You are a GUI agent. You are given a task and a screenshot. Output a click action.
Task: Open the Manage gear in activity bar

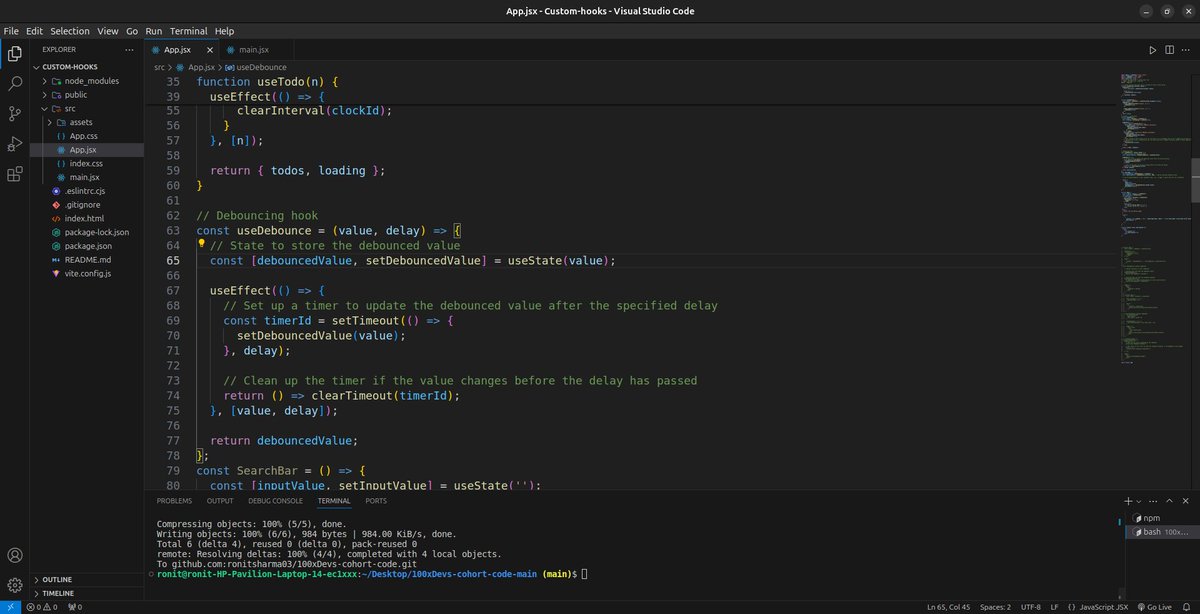point(15,585)
